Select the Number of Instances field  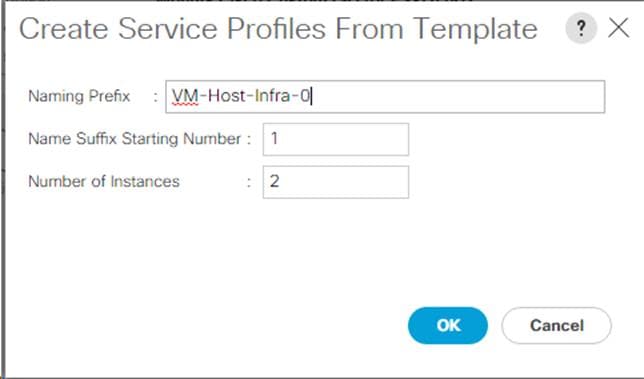(x=336, y=182)
